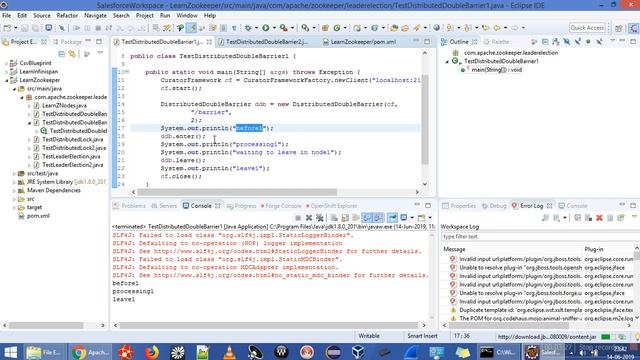This screenshot has height=360, width=640.
Task: Switch to the Servers tab
Action: (x=164, y=206)
